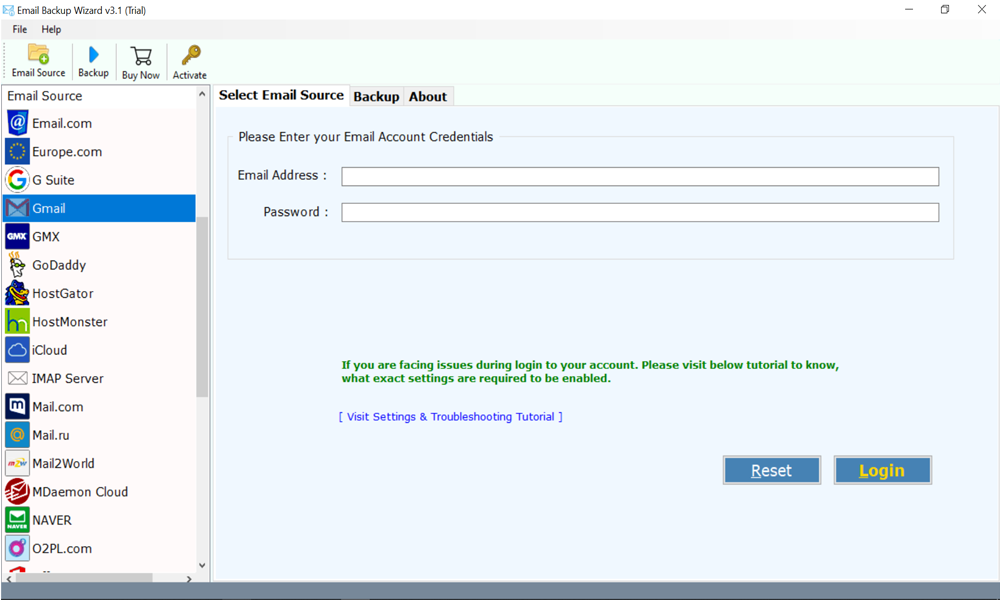This screenshot has width=1000, height=600.
Task: Focus the Password input field
Action: tap(640, 212)
